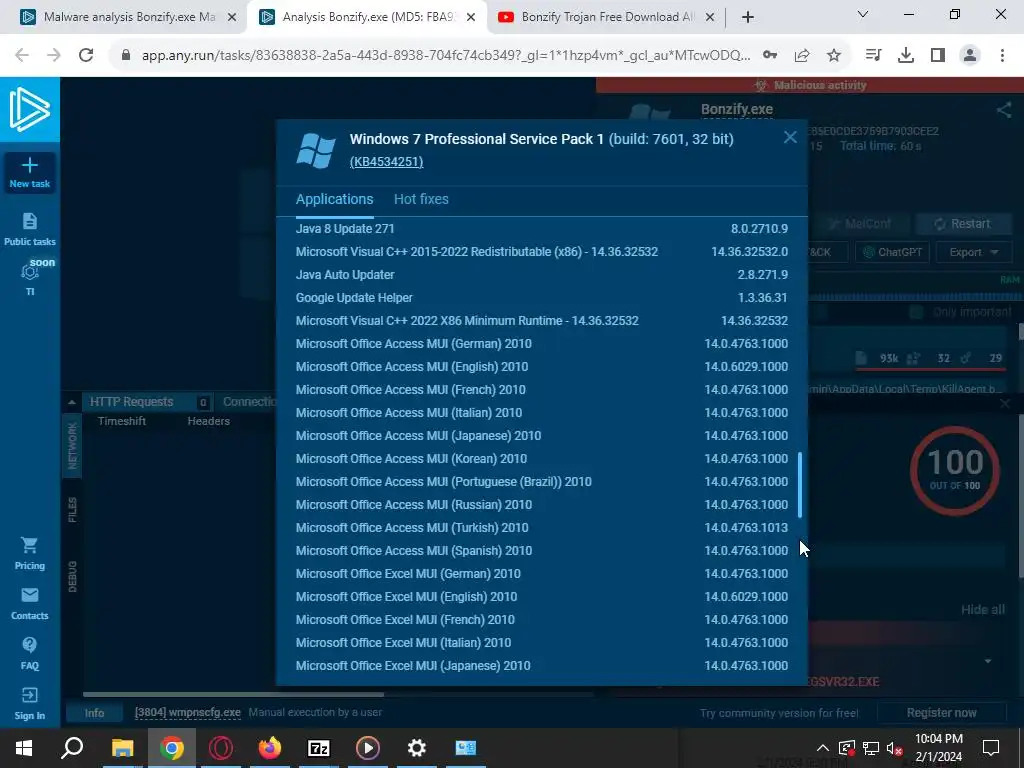The width and height of the screenshot is (1024, 768).
Task: Bookmark this page with star icon
Action: click(833, 56)
